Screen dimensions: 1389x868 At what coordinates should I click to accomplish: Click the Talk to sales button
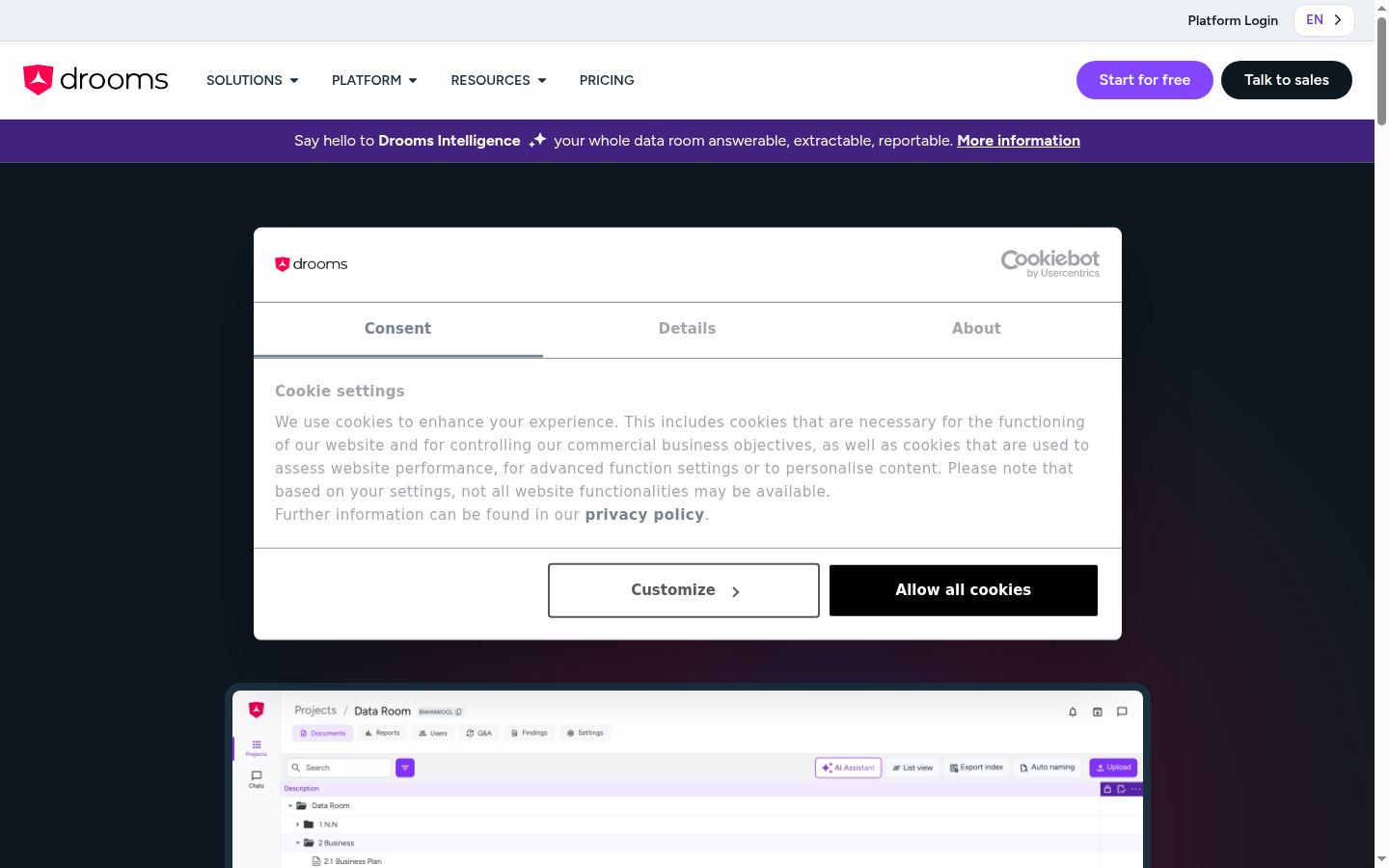(x=1287, y=80)
